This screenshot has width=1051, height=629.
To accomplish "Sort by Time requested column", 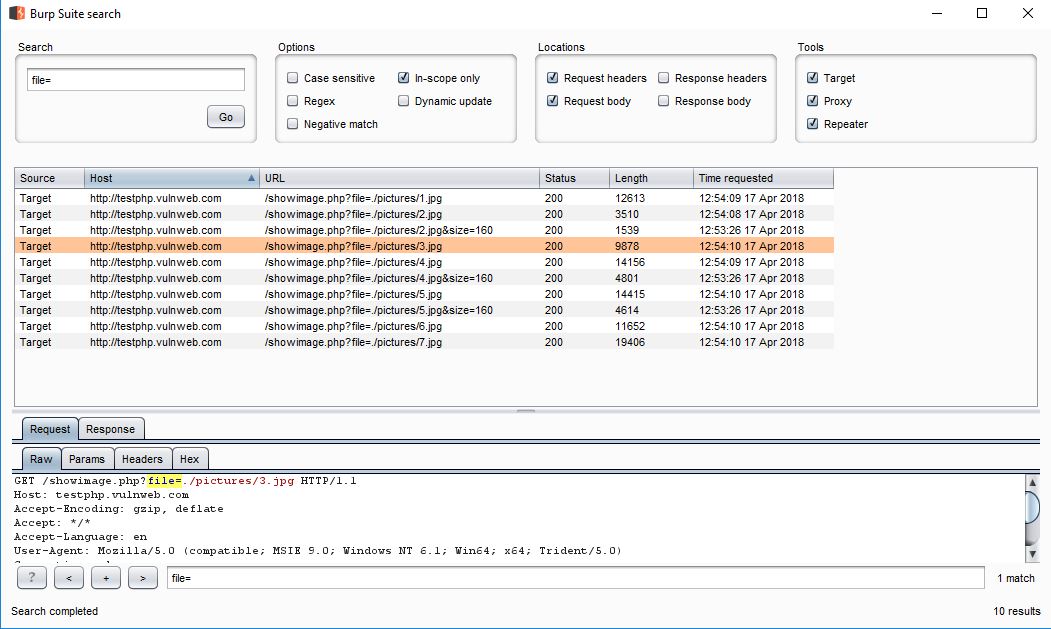I will click(x=763, y=178).
